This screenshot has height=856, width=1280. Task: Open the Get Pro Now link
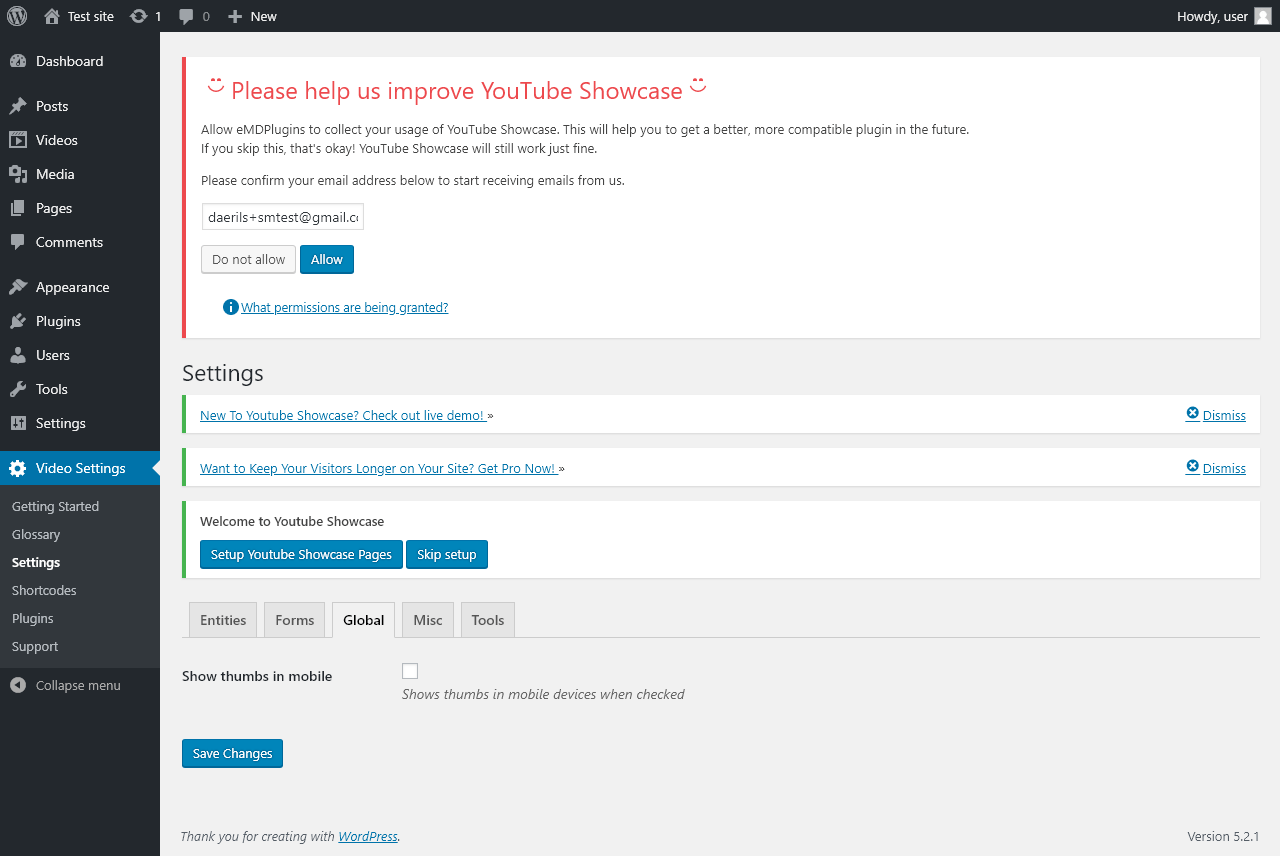379,468
